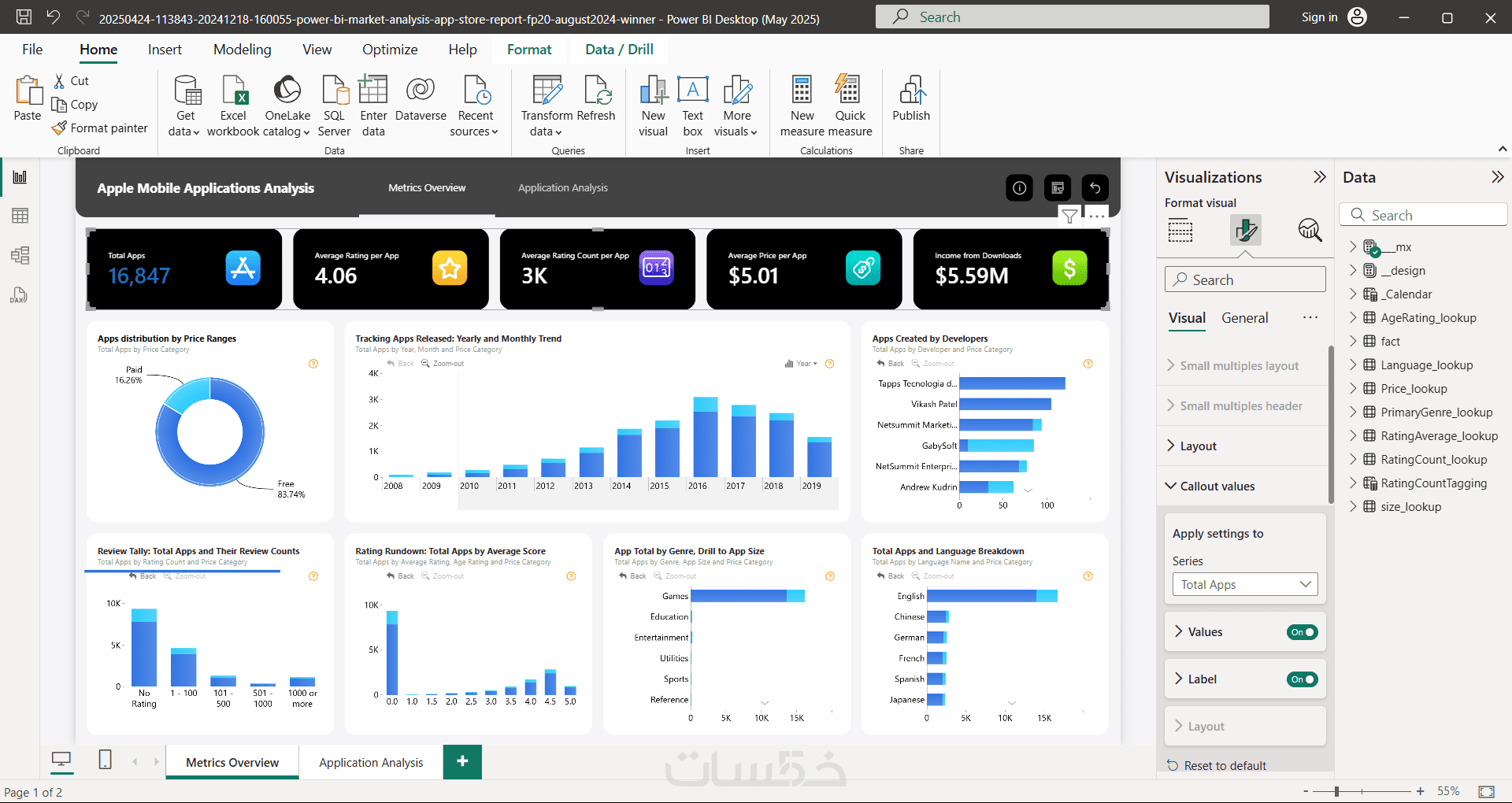The width and height of the screenshot is (1512, 803).
Task: Toggle the Label switch off
Action: pyautogui.click(x=1303, y=679)
